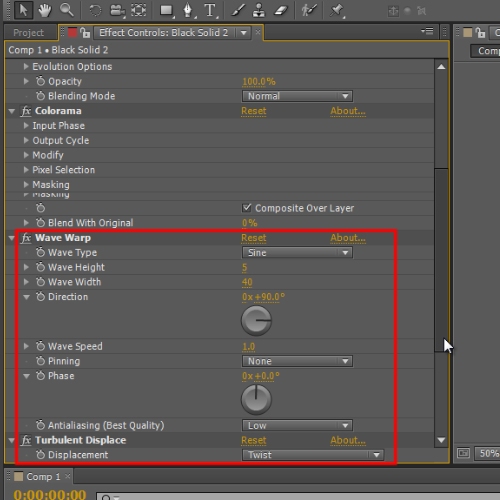Image resolution: width=500 pixels, height=500 pixels.
Task: Open About for Turbulent Displace
Action: [x=348, y=440]
